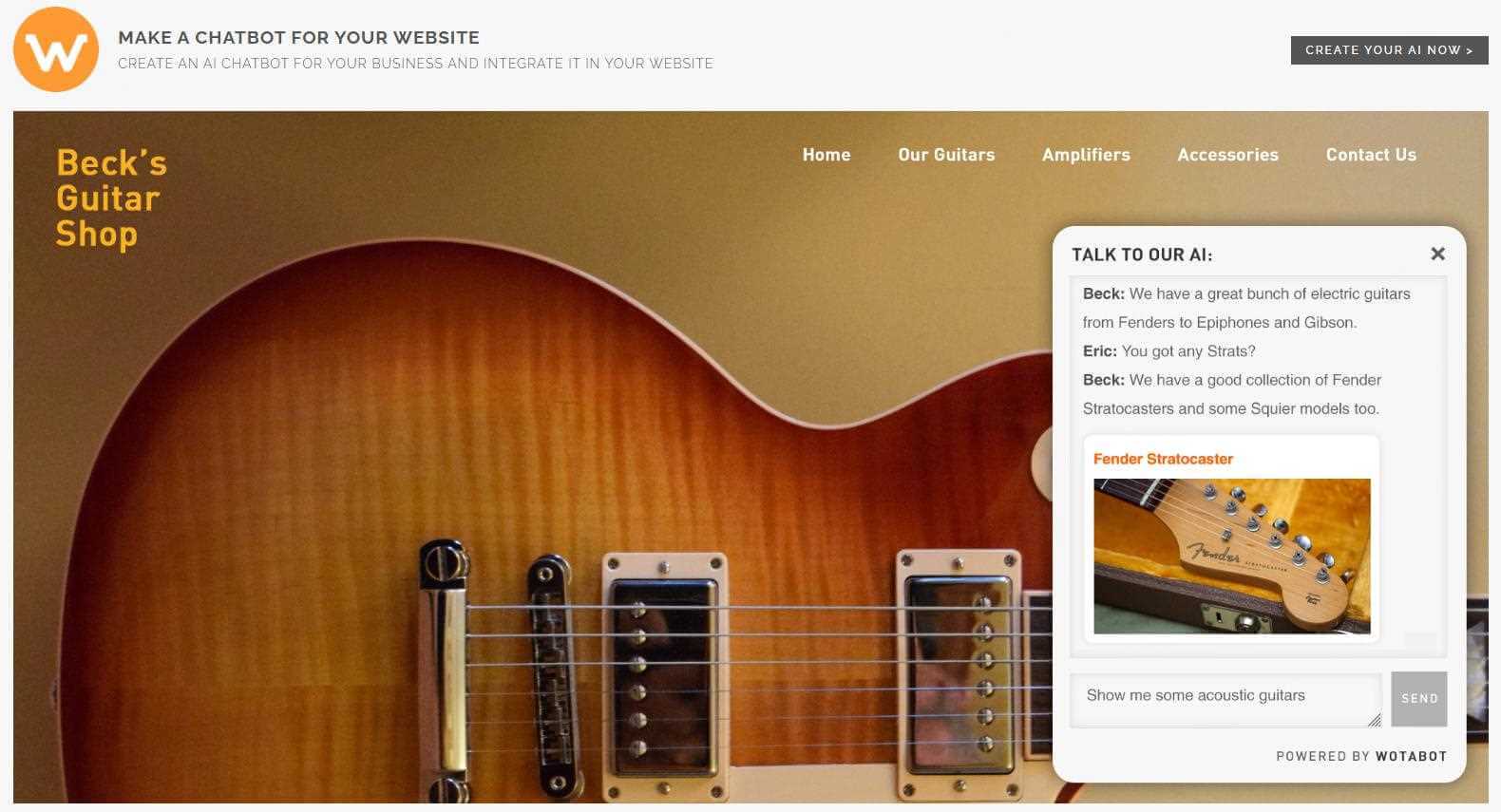Open the Contact Us page
Screen dimensions: 1501x812
(x=1371, y=155)
